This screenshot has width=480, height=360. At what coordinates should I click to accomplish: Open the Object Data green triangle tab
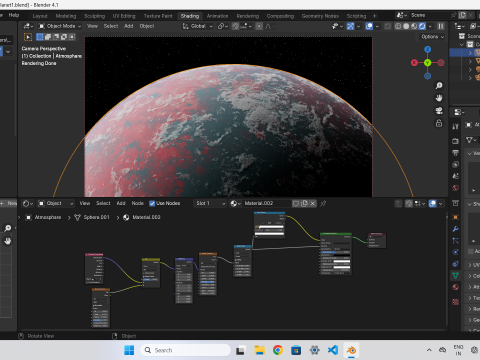coord(455,275)
